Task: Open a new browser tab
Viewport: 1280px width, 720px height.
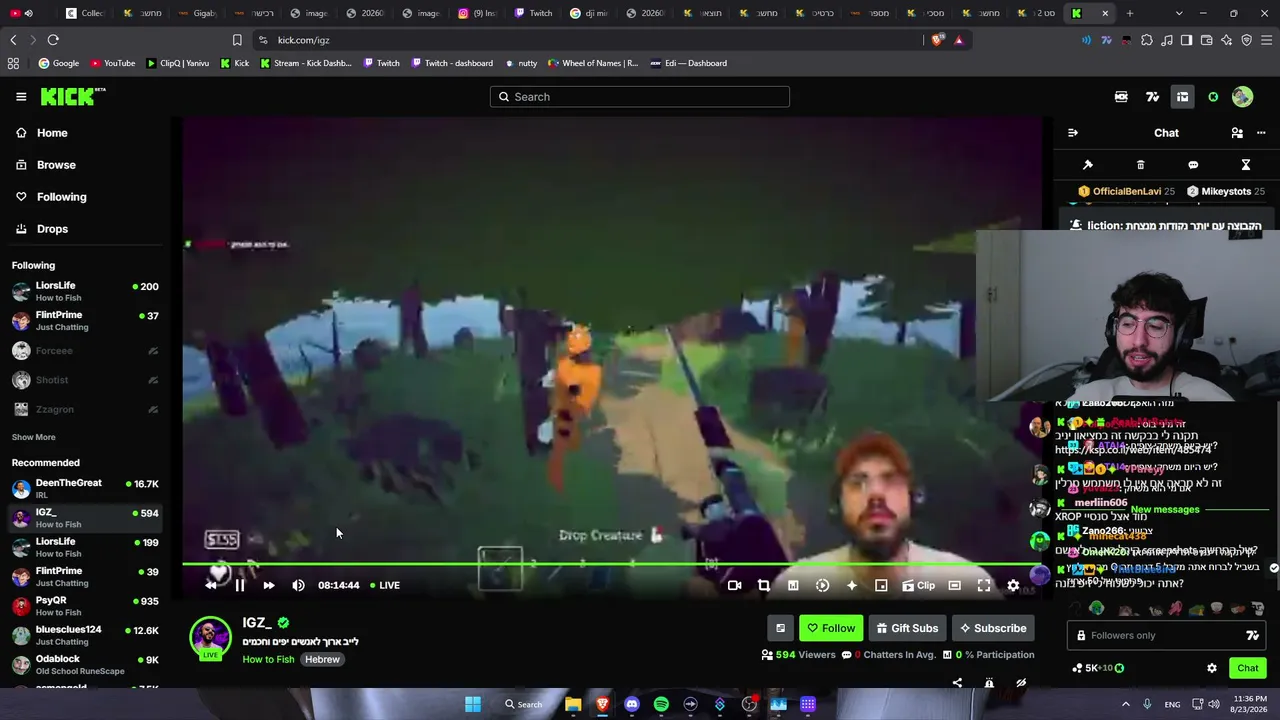Action: (x=1130, y=13)
